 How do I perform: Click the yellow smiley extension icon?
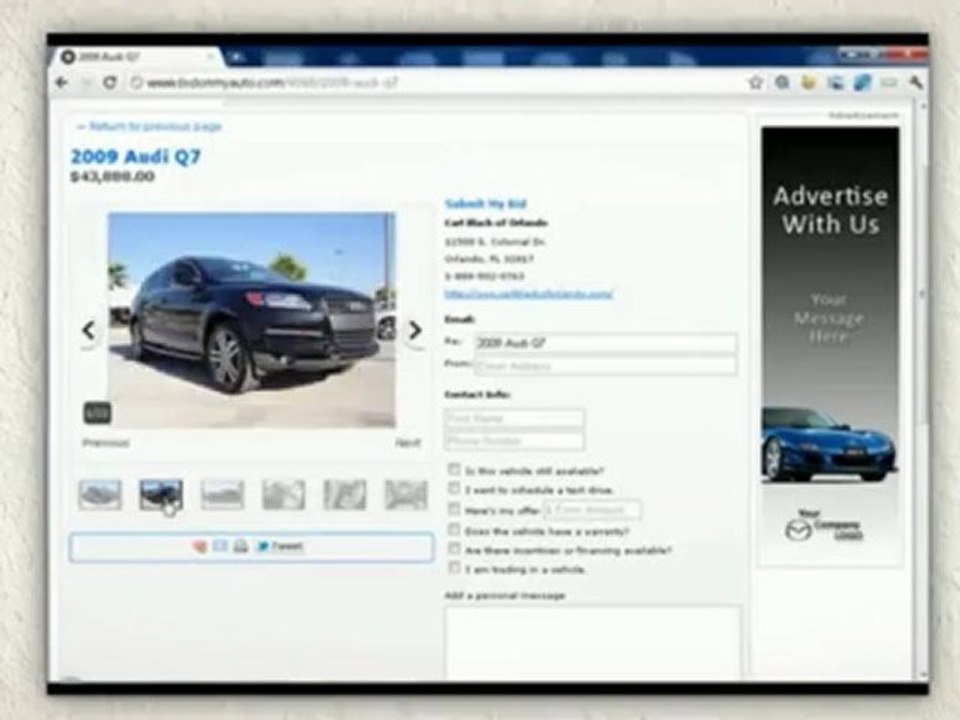click(x=809, y=82)
